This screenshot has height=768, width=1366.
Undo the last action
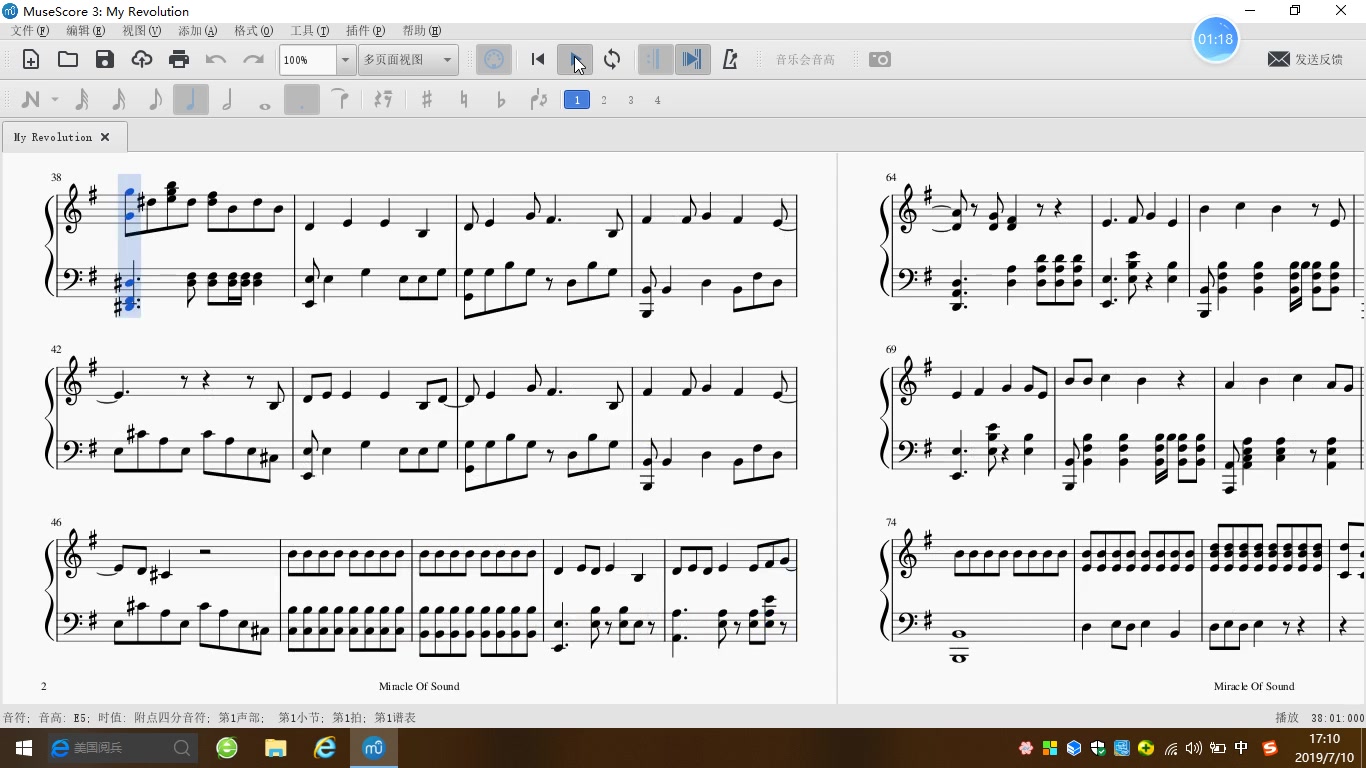click(216, 60)
